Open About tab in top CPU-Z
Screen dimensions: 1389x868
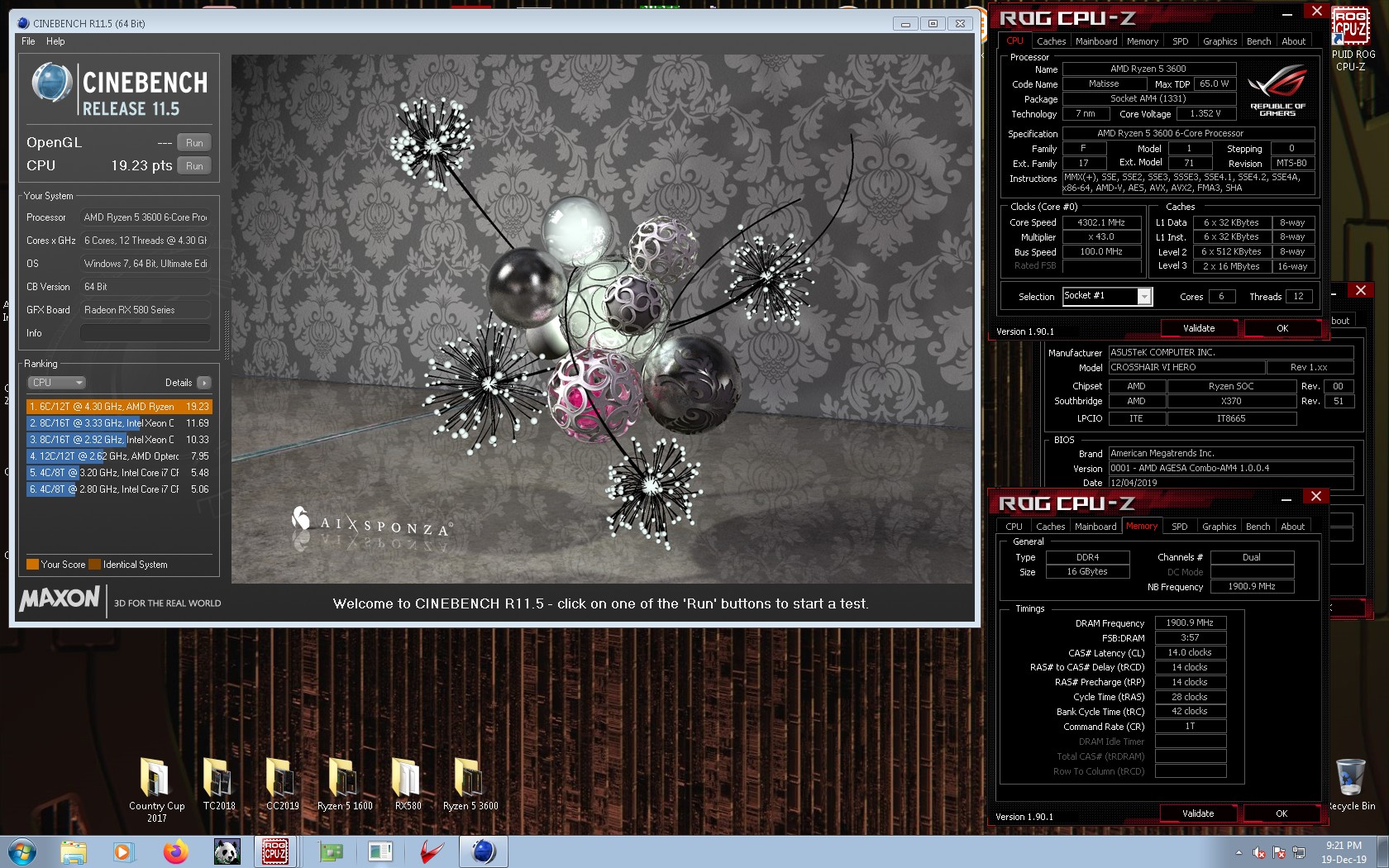pyautogui.click(x=1294, y=41)
